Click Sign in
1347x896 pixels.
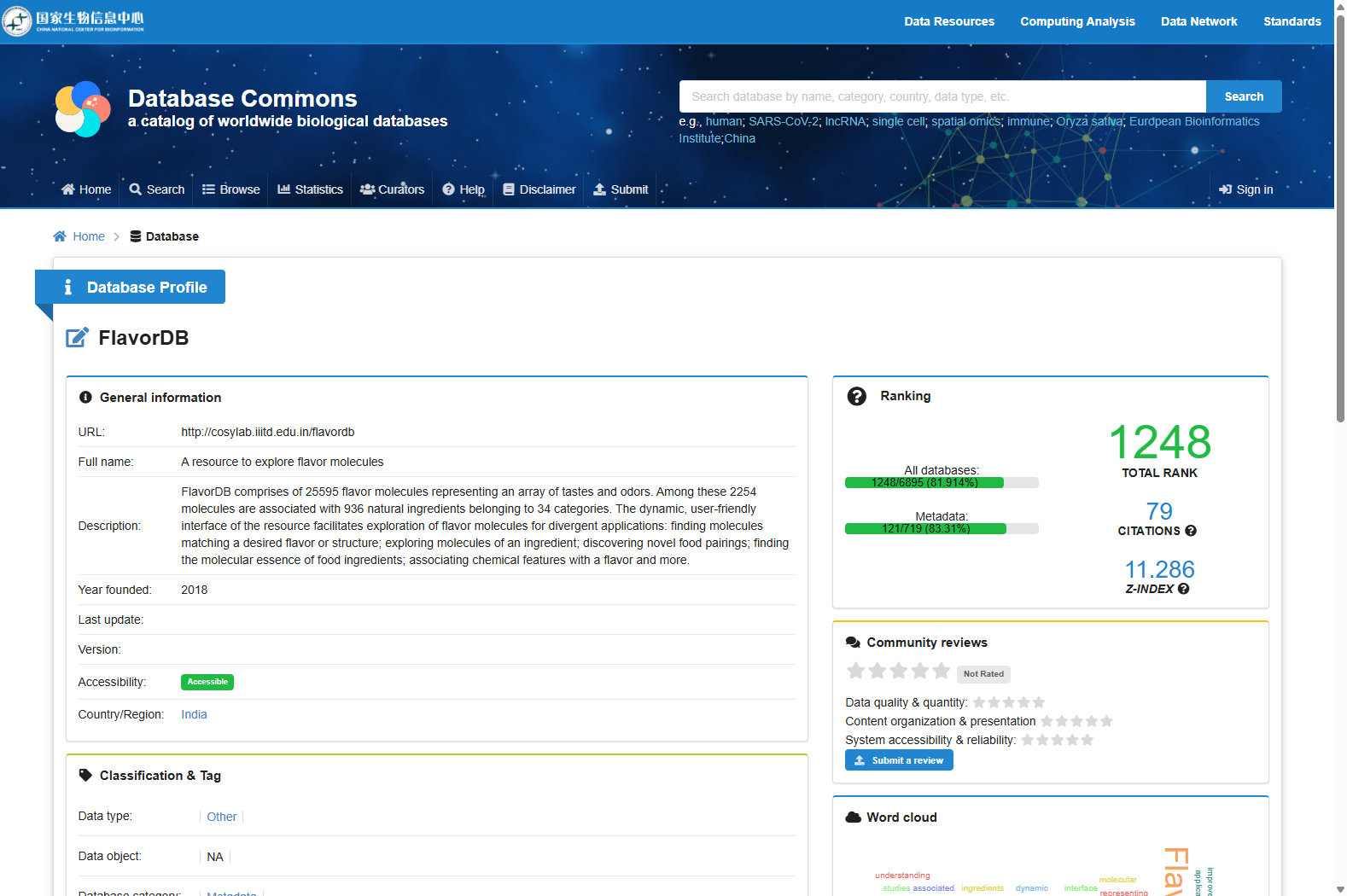tap(1246, 189)
